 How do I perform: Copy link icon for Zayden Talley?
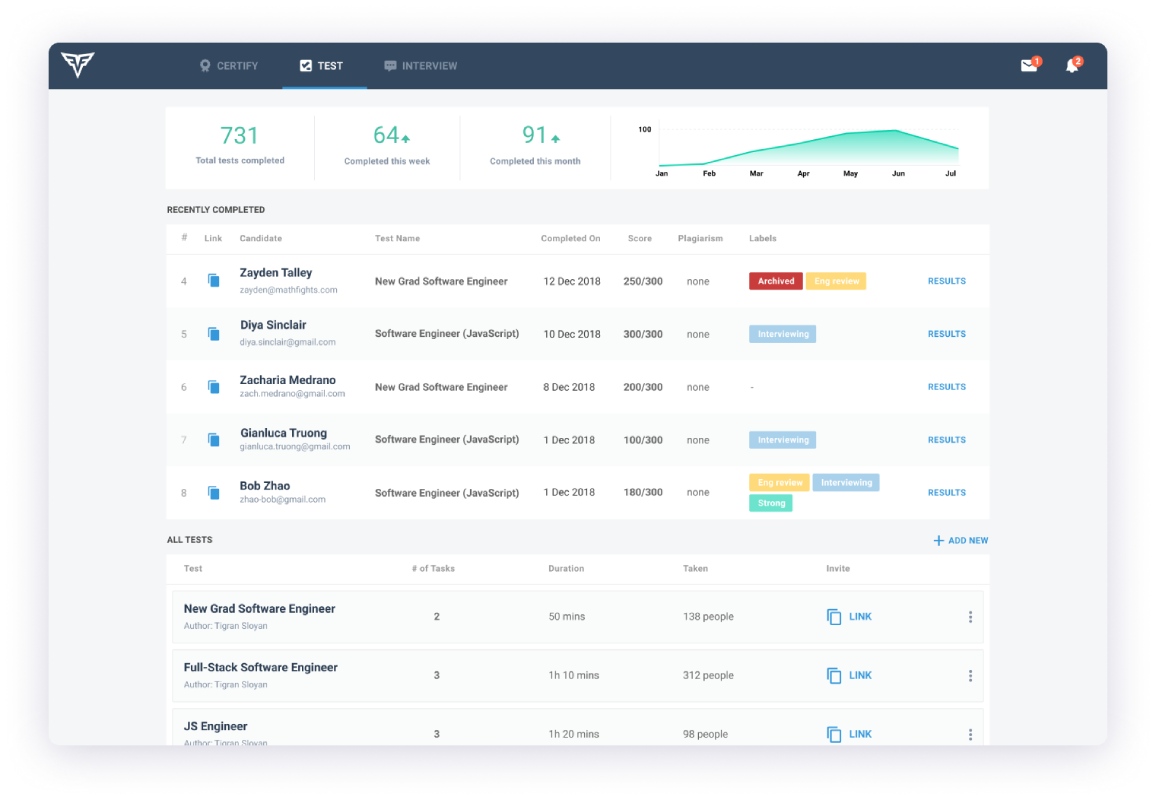click(x=214, y=281)
